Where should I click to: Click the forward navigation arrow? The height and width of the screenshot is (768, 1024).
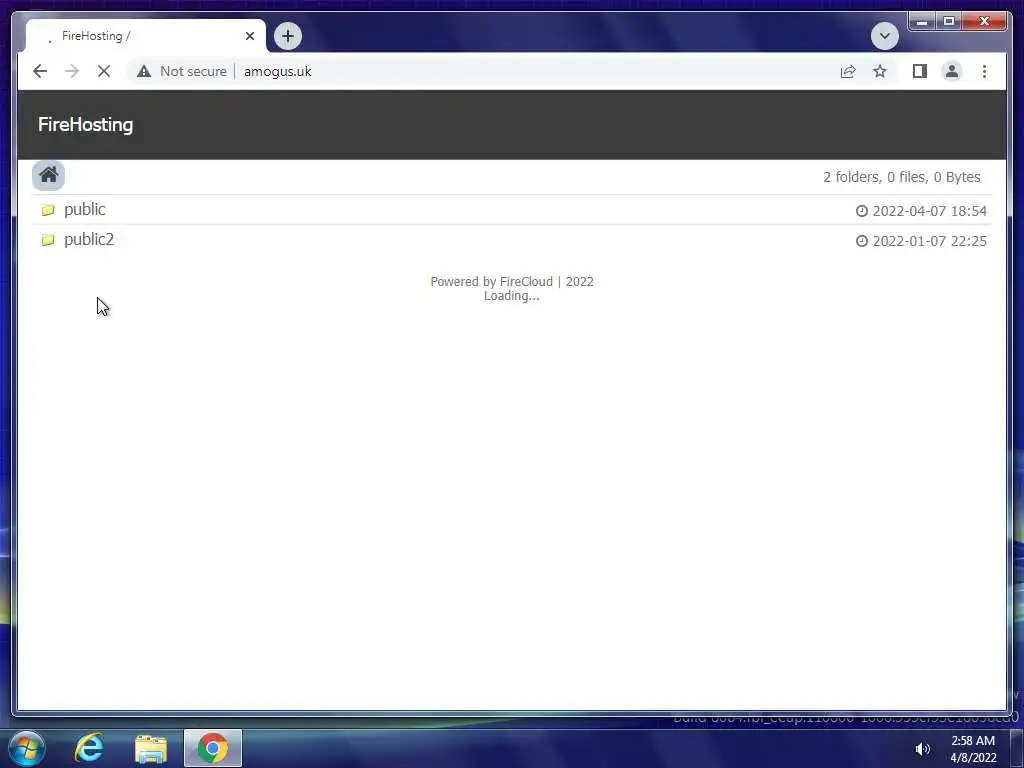tap(72, 71)
